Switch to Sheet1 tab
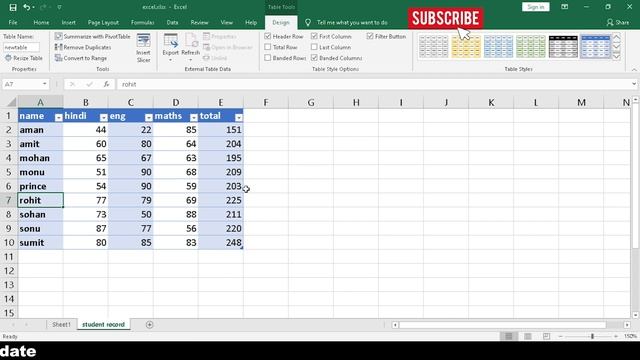The width and height of the screenshot is (640, 360). 61,324
